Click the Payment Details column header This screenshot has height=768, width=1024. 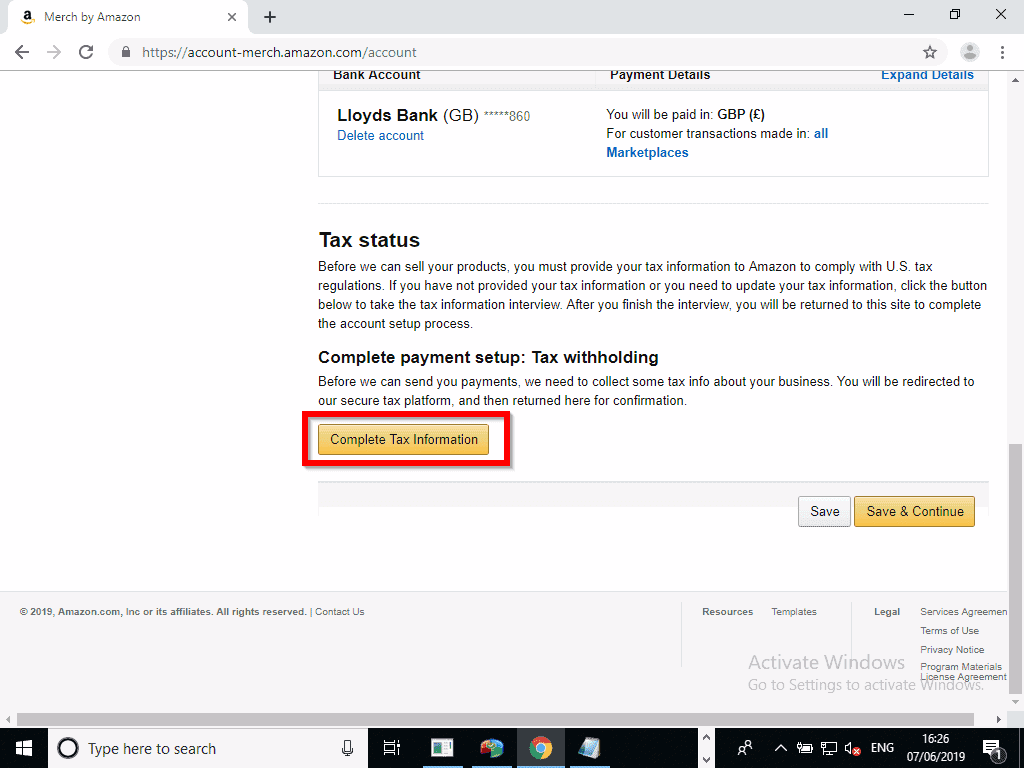(x=660, y=74)
